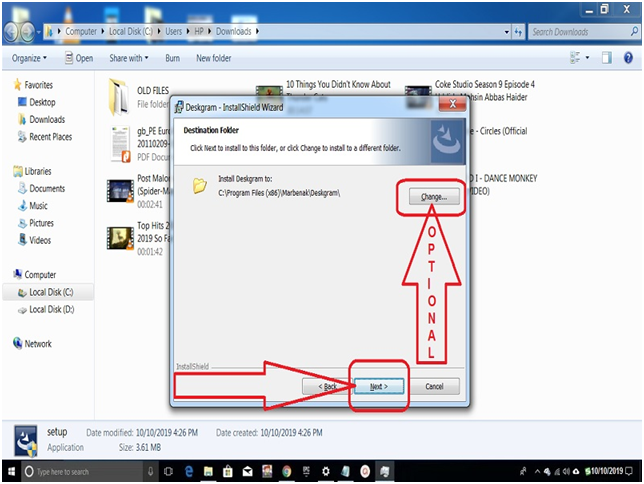Click the People icon in system tray
Image resolution: width=644 pixels, height=484 pixels.
(x=523, y=472)
